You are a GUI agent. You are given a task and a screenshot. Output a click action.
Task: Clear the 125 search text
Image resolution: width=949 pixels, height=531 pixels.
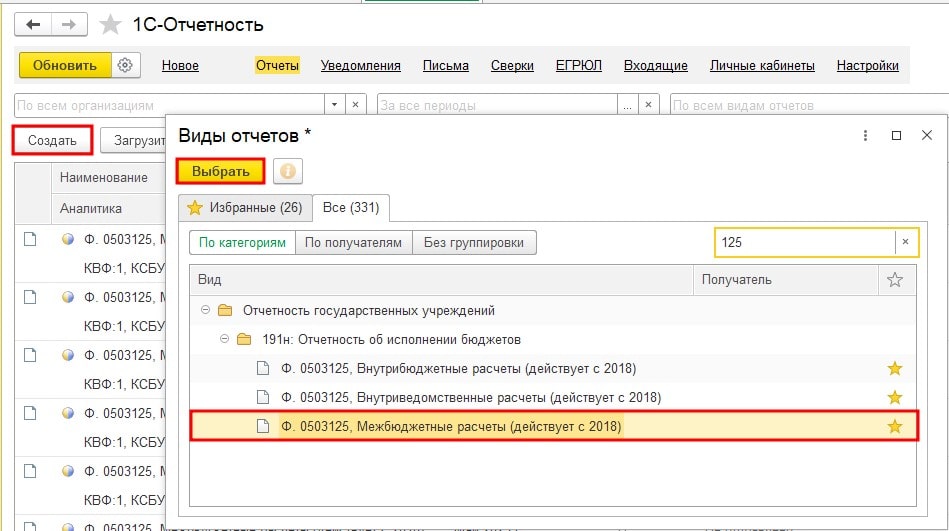coord(905,242)
